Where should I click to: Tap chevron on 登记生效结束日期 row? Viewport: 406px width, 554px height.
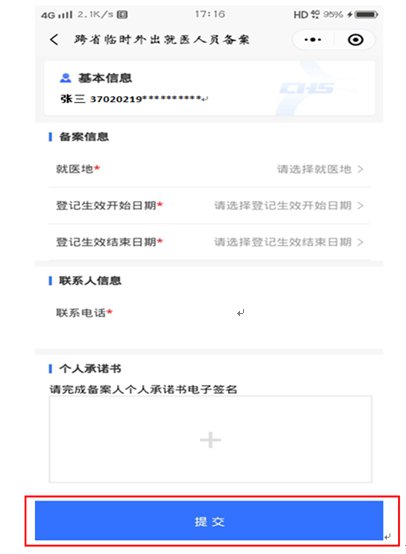tap(360, 242)
